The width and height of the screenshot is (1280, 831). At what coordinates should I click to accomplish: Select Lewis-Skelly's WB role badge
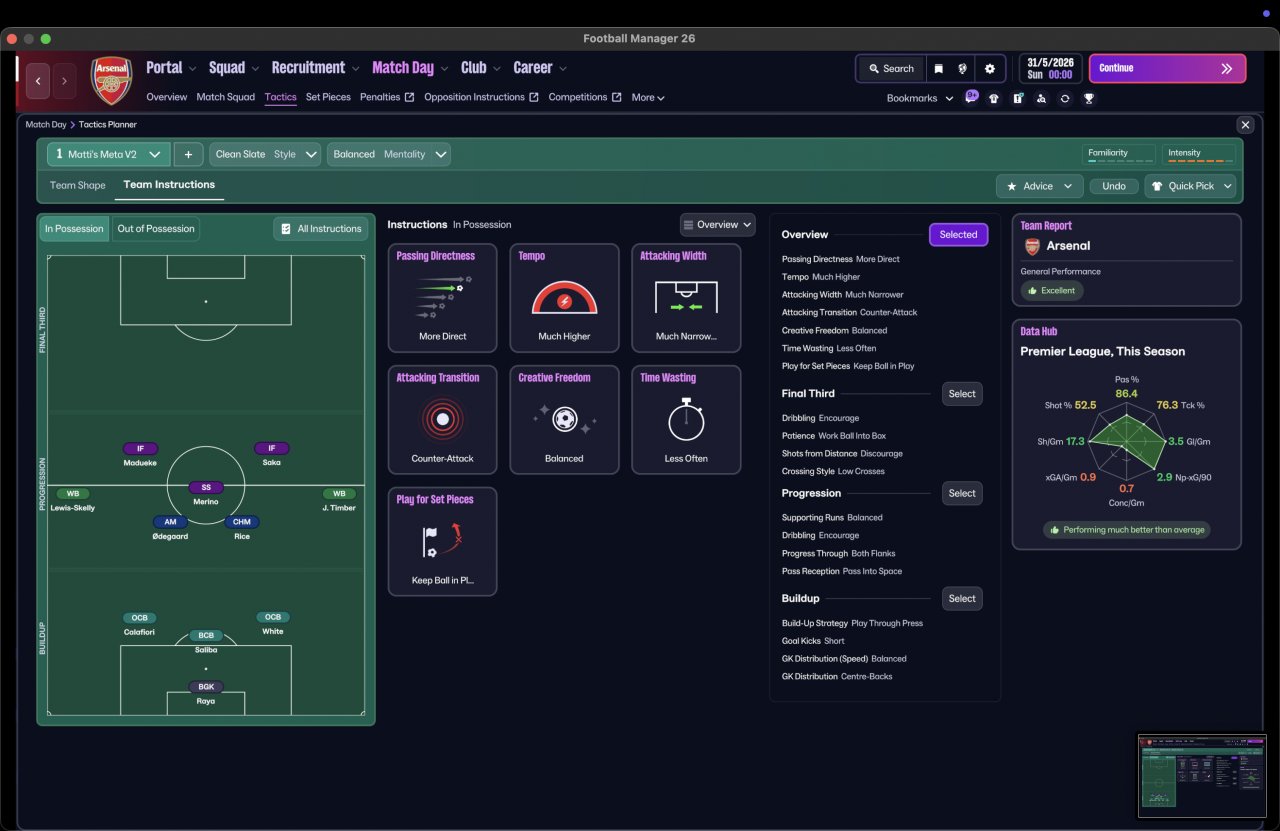coord(73,494)
